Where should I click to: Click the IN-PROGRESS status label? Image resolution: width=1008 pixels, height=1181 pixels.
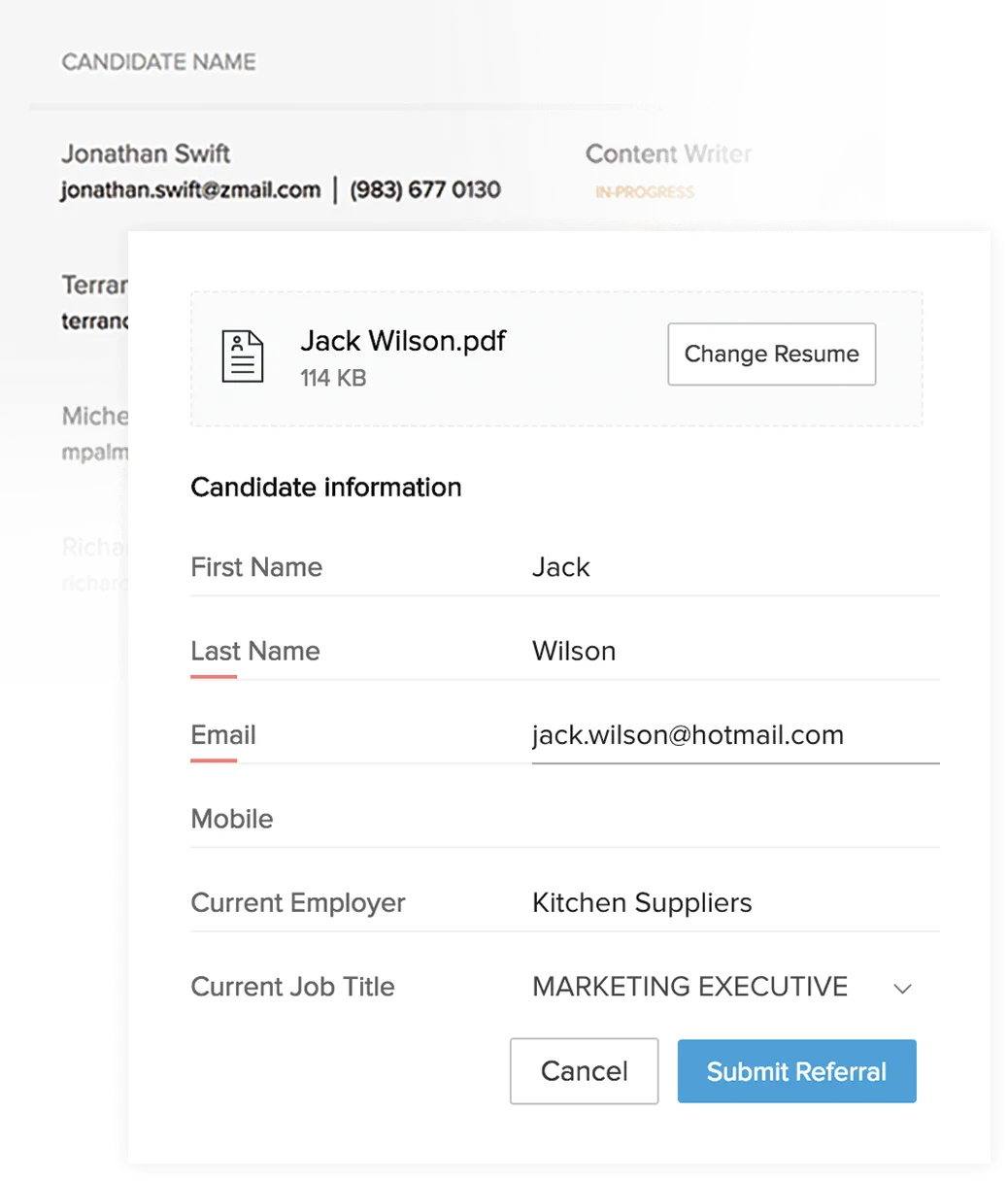coord(645,192)
